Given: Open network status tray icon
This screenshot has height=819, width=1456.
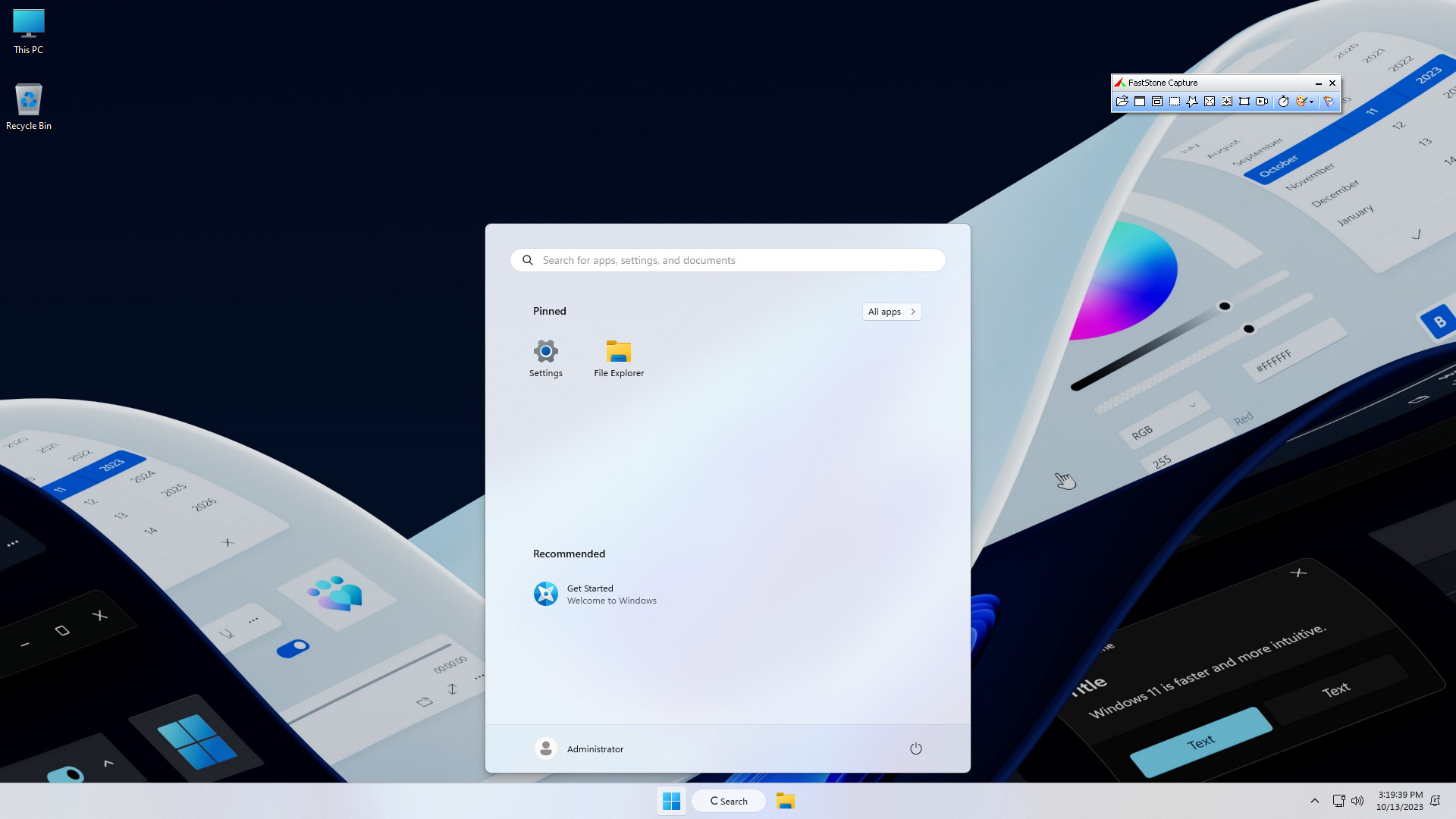Looking at the screenshot, I should 1338,801.
